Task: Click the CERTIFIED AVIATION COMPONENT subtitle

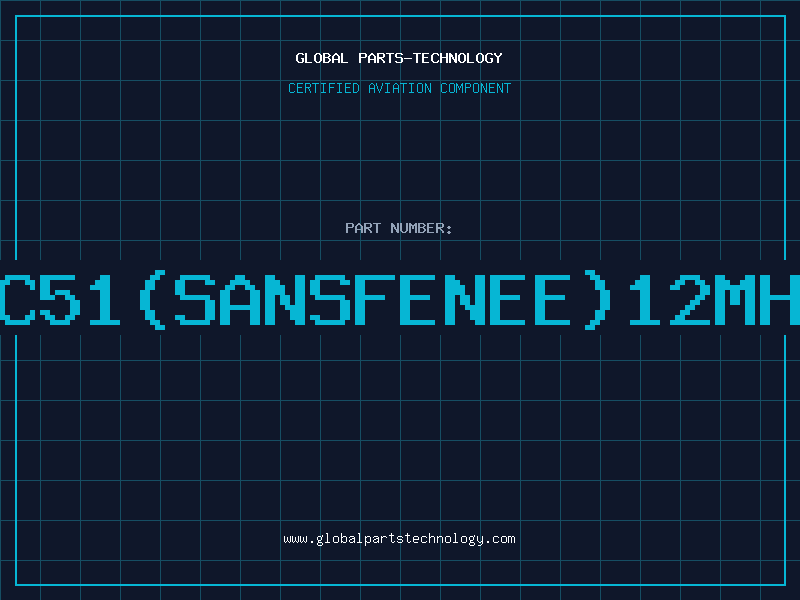Action: point(399,88)
